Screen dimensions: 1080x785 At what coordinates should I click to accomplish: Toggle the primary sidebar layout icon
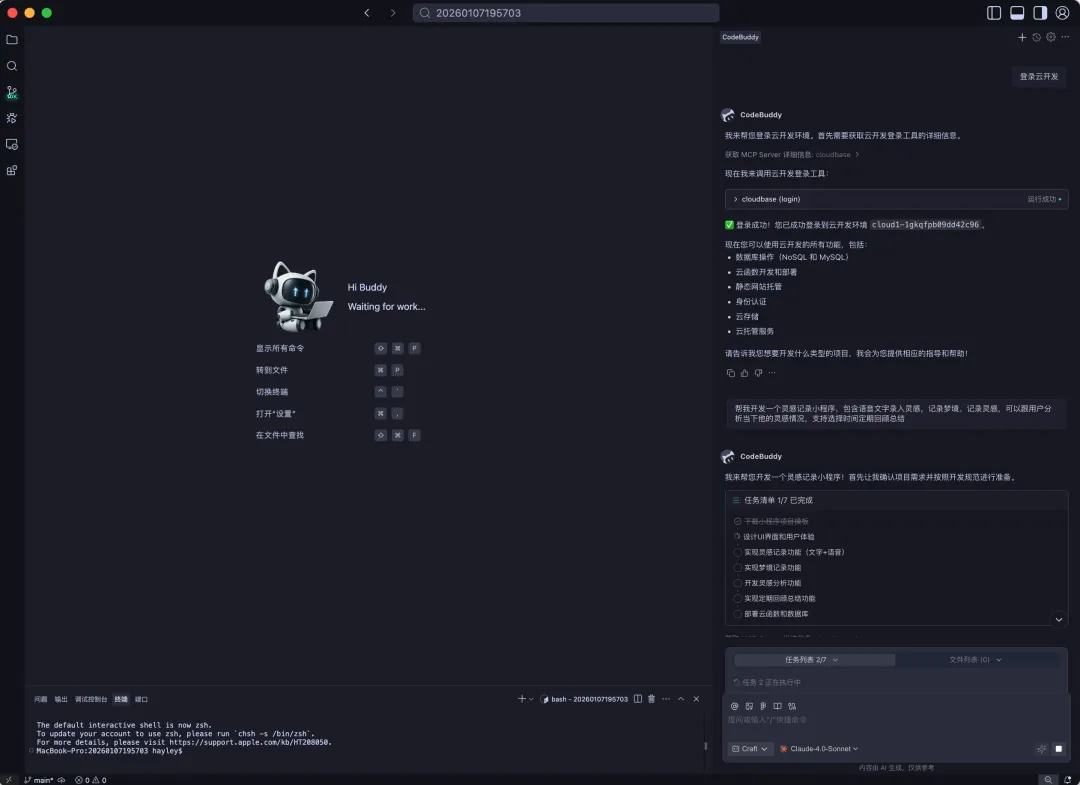point(994,13)
